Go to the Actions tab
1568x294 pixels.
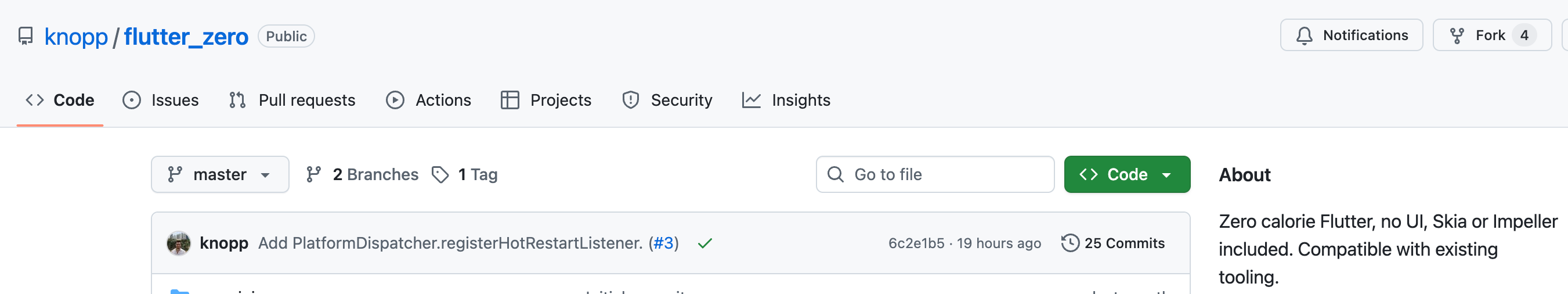(429, 100)
